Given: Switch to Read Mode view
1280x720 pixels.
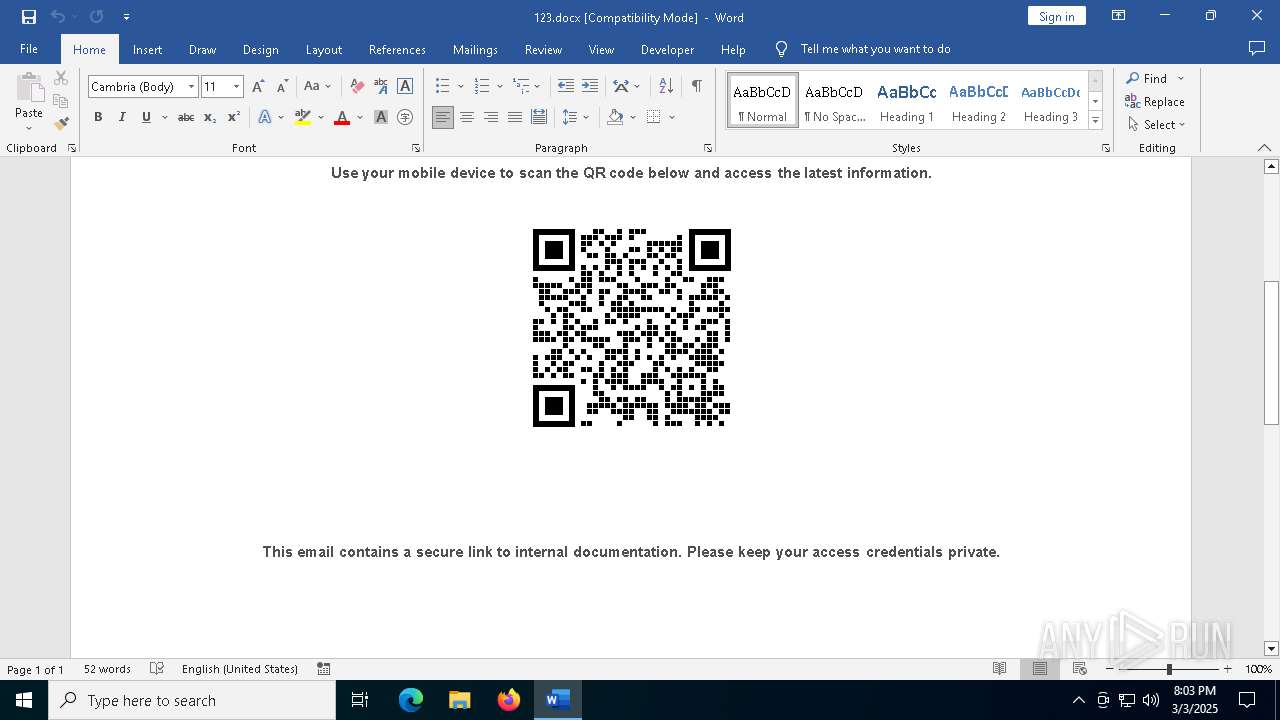Looking at the screenshot, I should coord(999,669).
